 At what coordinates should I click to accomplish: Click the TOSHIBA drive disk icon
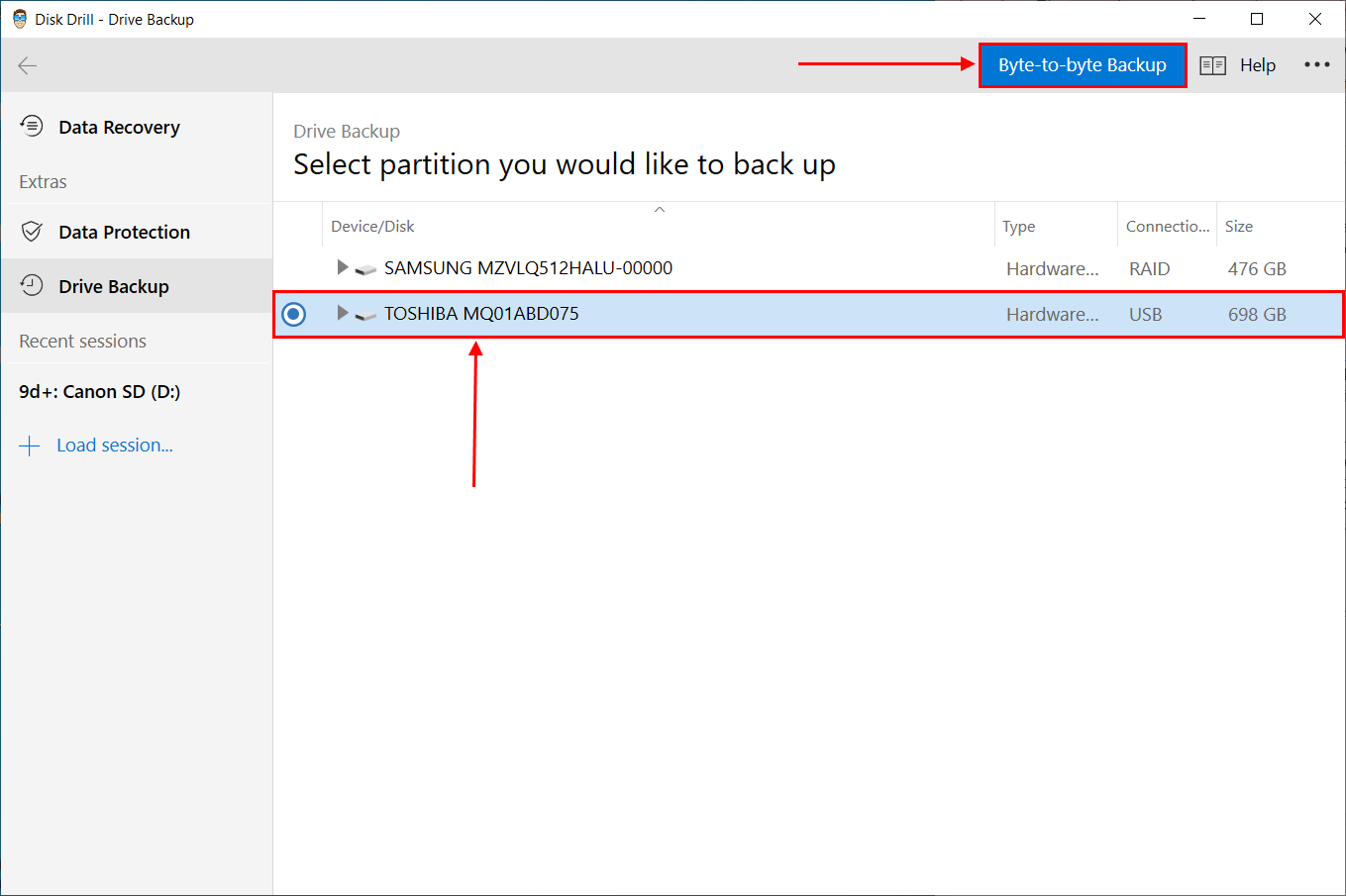pos(365,315)
